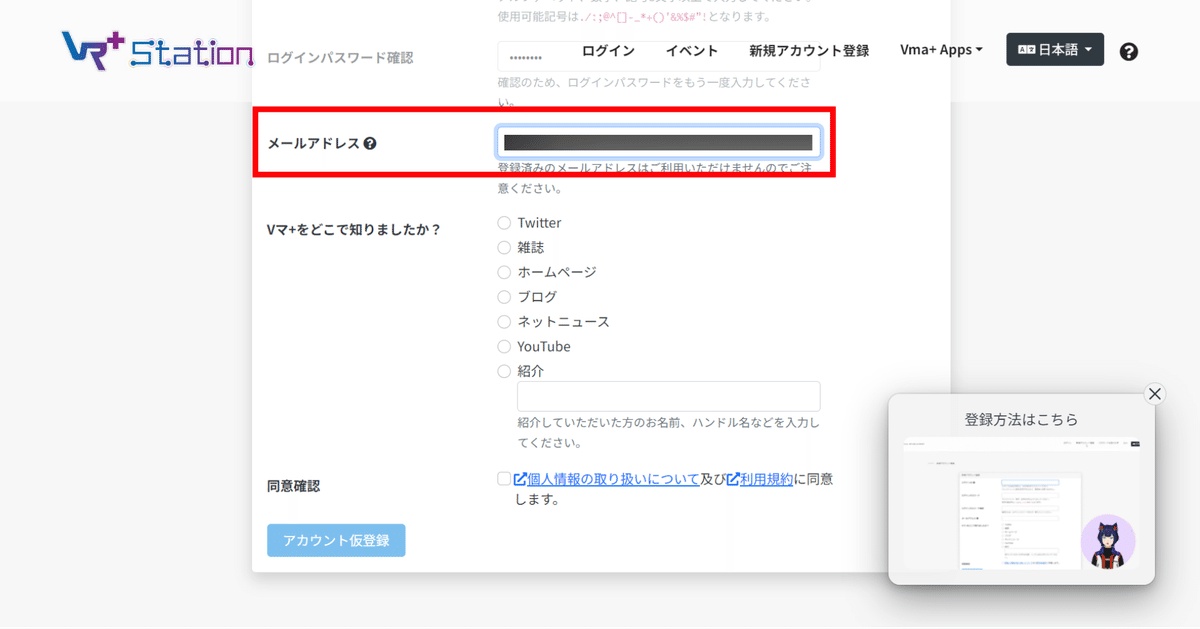Open the 個人情報の取り扱いについて link
This screenshot has width=1200, height=629.
click(613, 479)
